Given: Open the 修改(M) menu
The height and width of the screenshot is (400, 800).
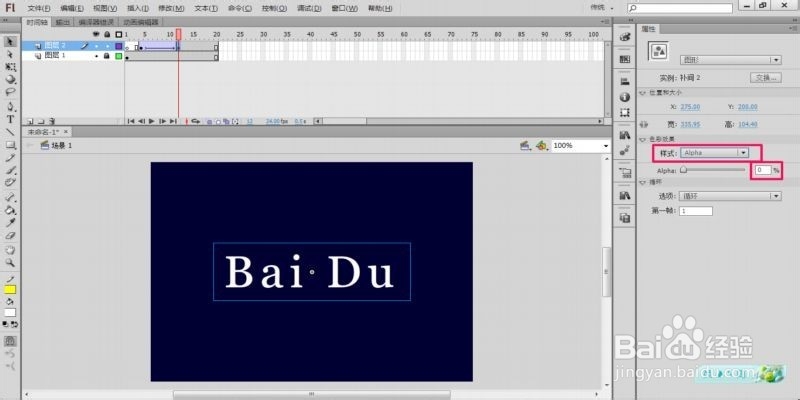Looking at the screenshot, I should [171, 8].
